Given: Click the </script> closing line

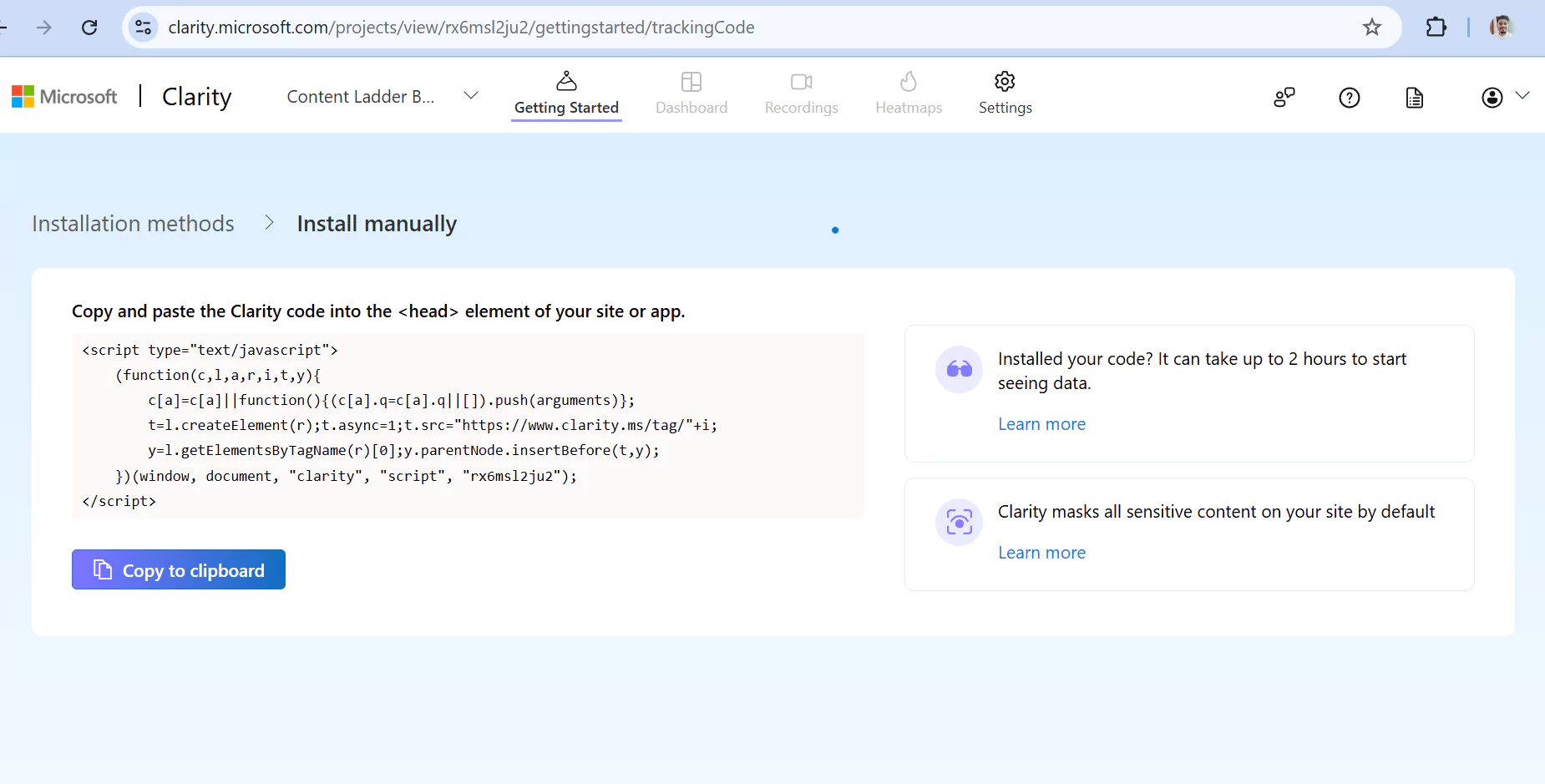Looking at the screenshot, I should pos(119,501).
